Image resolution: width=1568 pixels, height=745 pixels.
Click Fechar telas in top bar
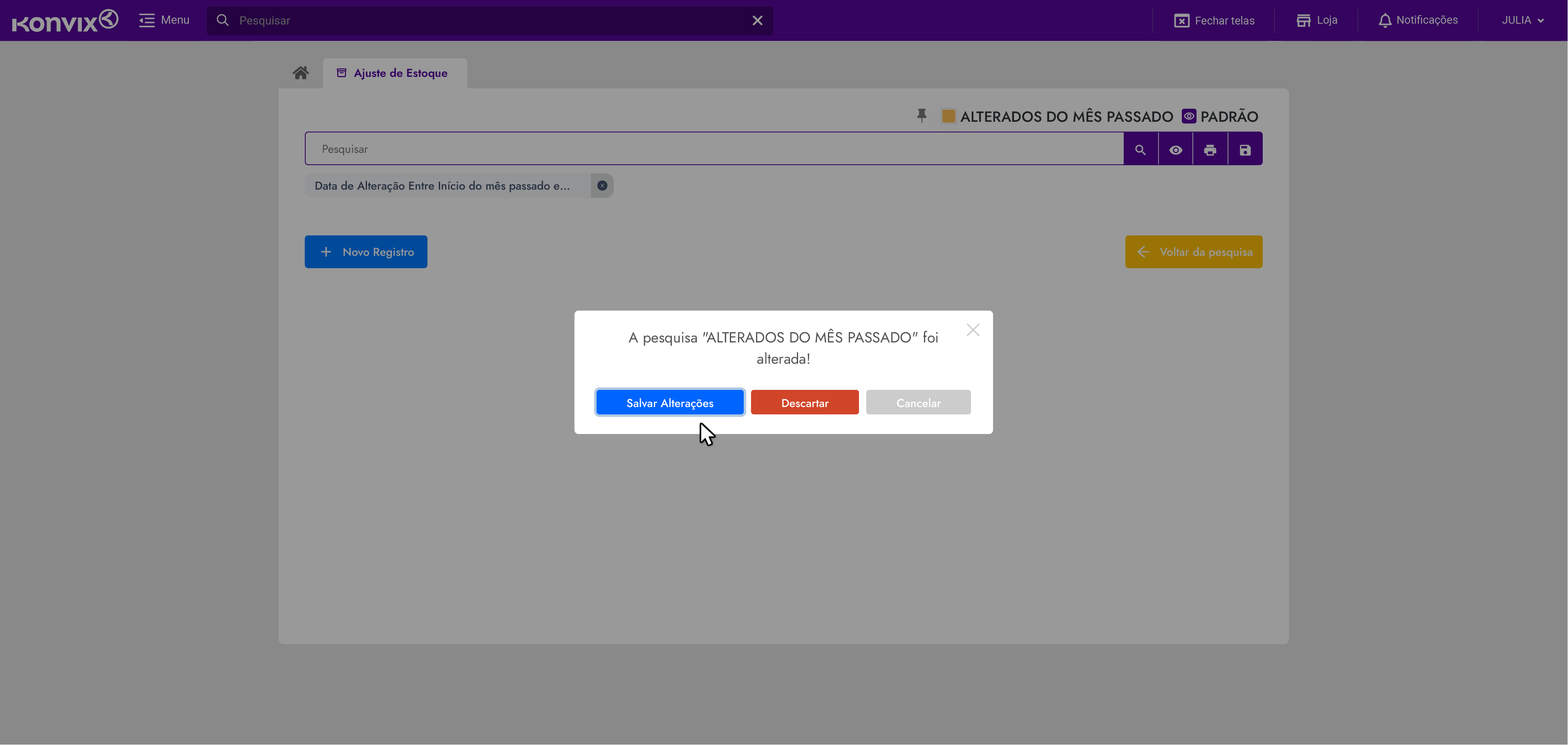coord(1215,21)
